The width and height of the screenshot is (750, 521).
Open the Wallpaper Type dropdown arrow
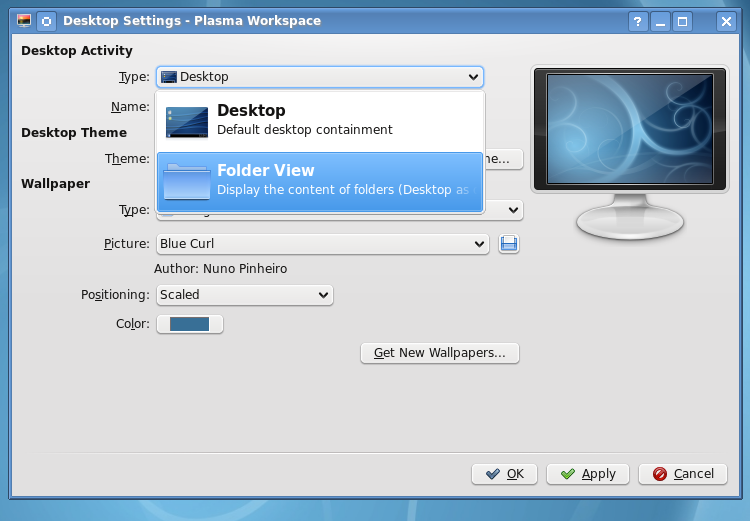coord(513,210)
